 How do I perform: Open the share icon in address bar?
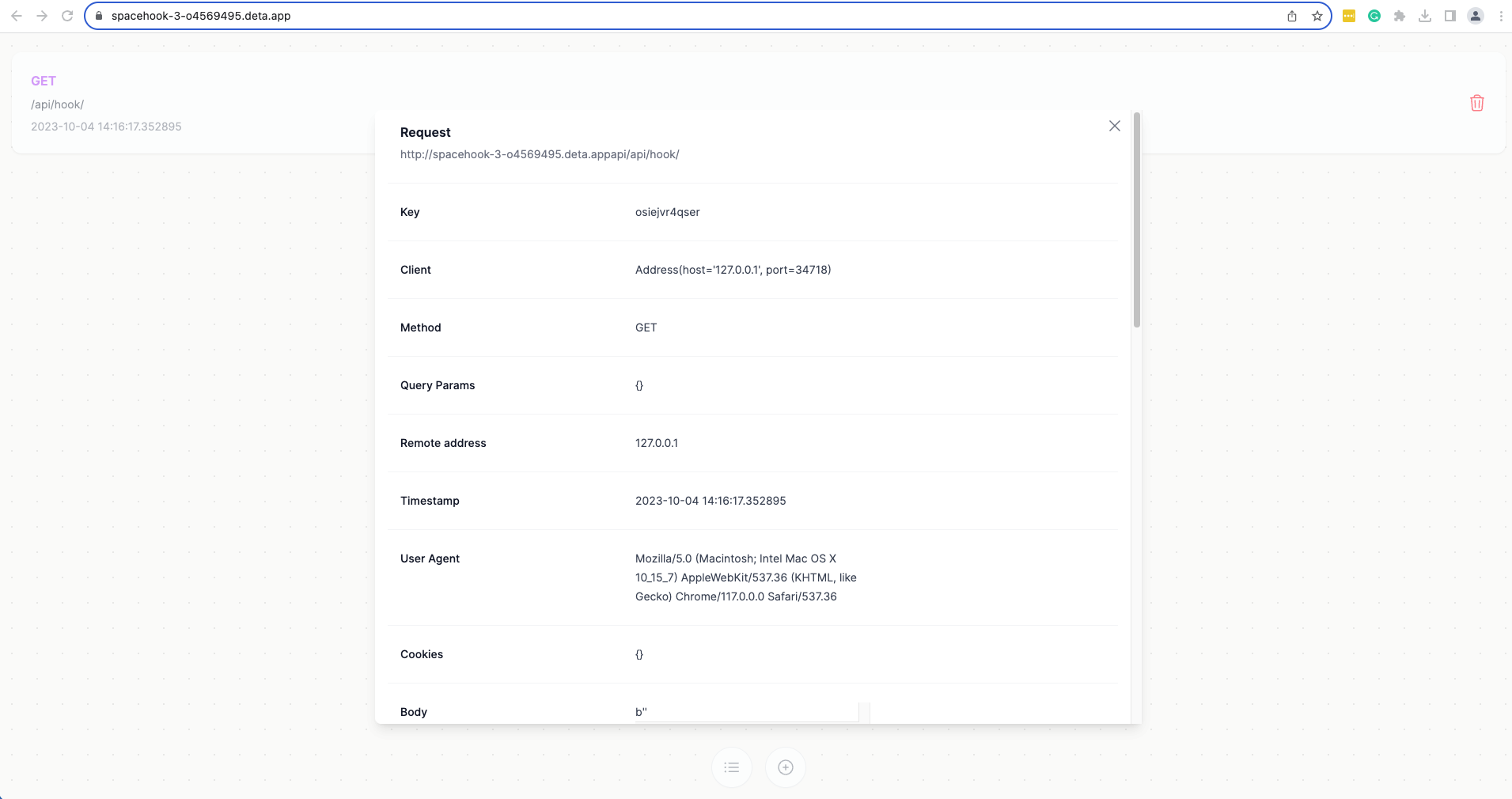click(x=1291, y=16)
